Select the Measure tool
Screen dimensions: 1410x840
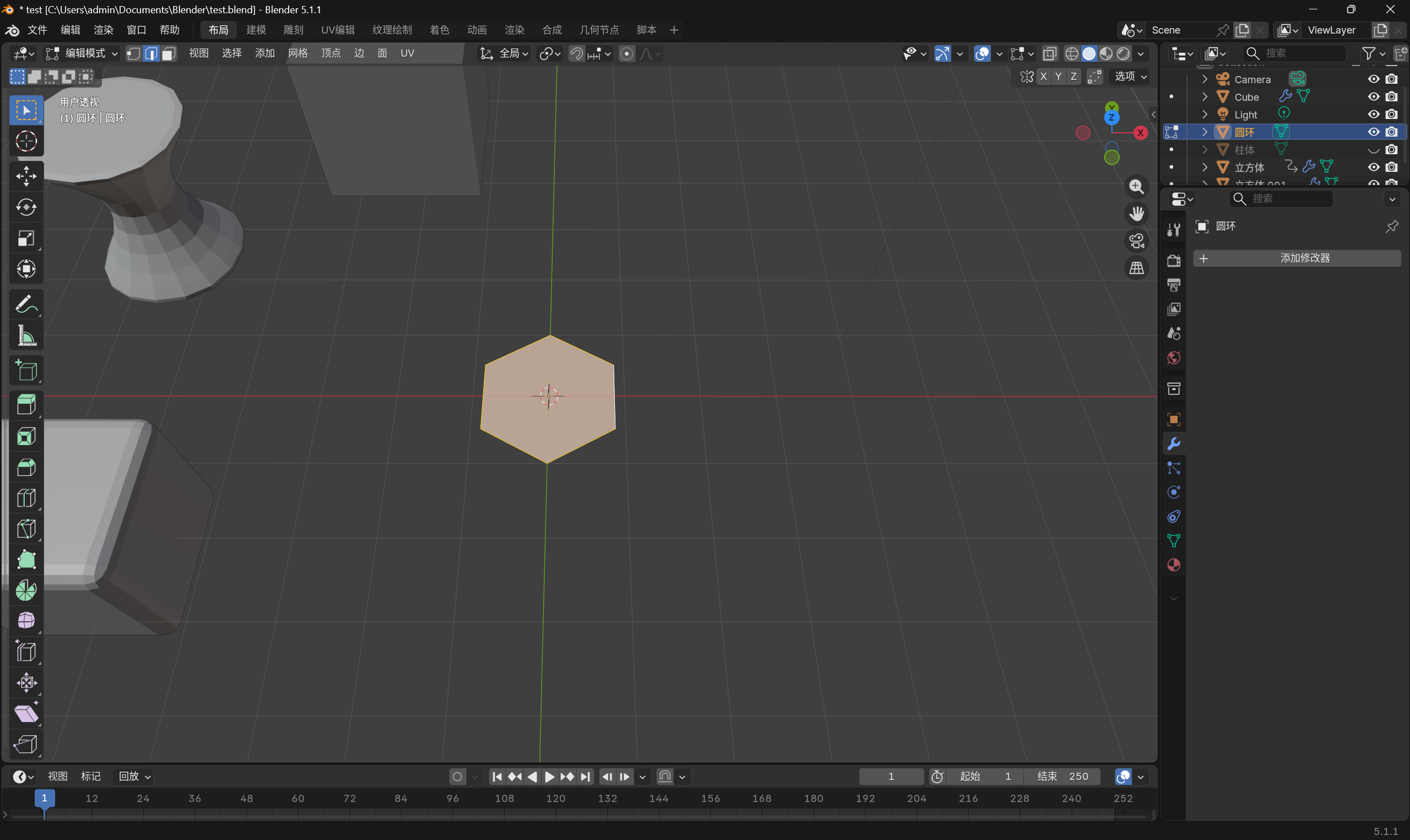(x=26, y=336)
